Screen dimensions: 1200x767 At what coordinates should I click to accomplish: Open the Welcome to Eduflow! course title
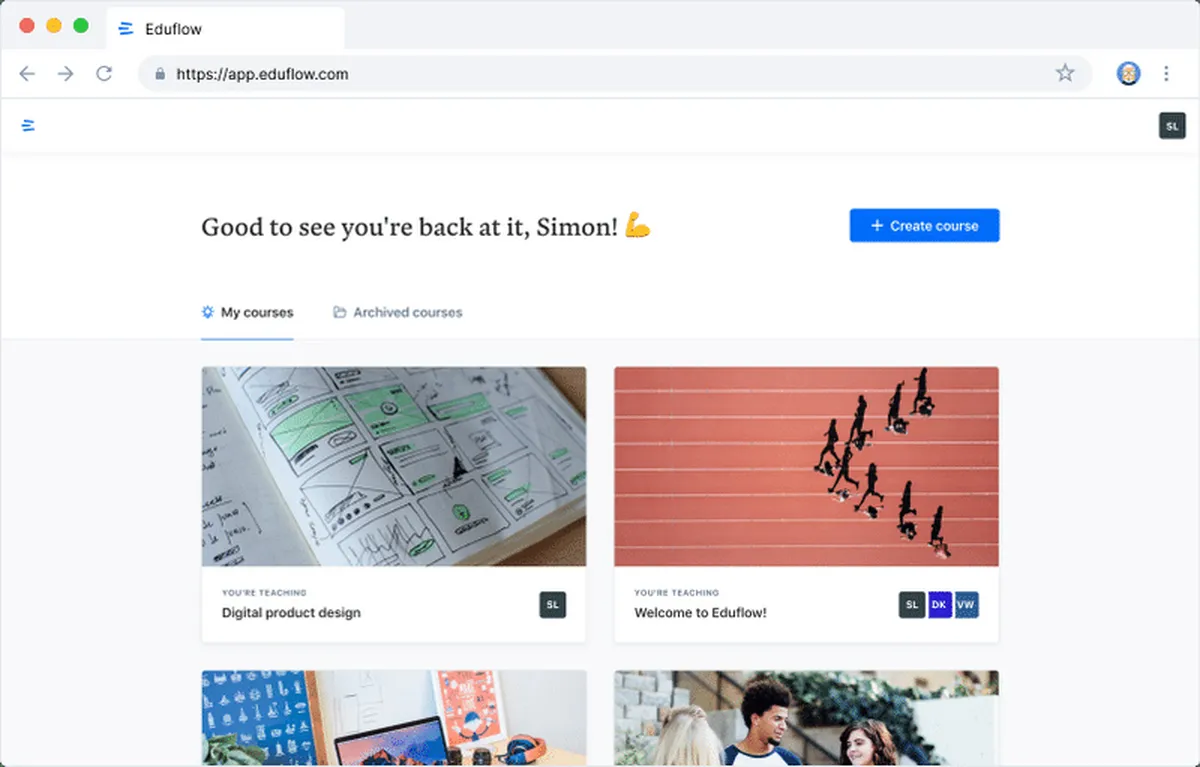tap(700, 612)
